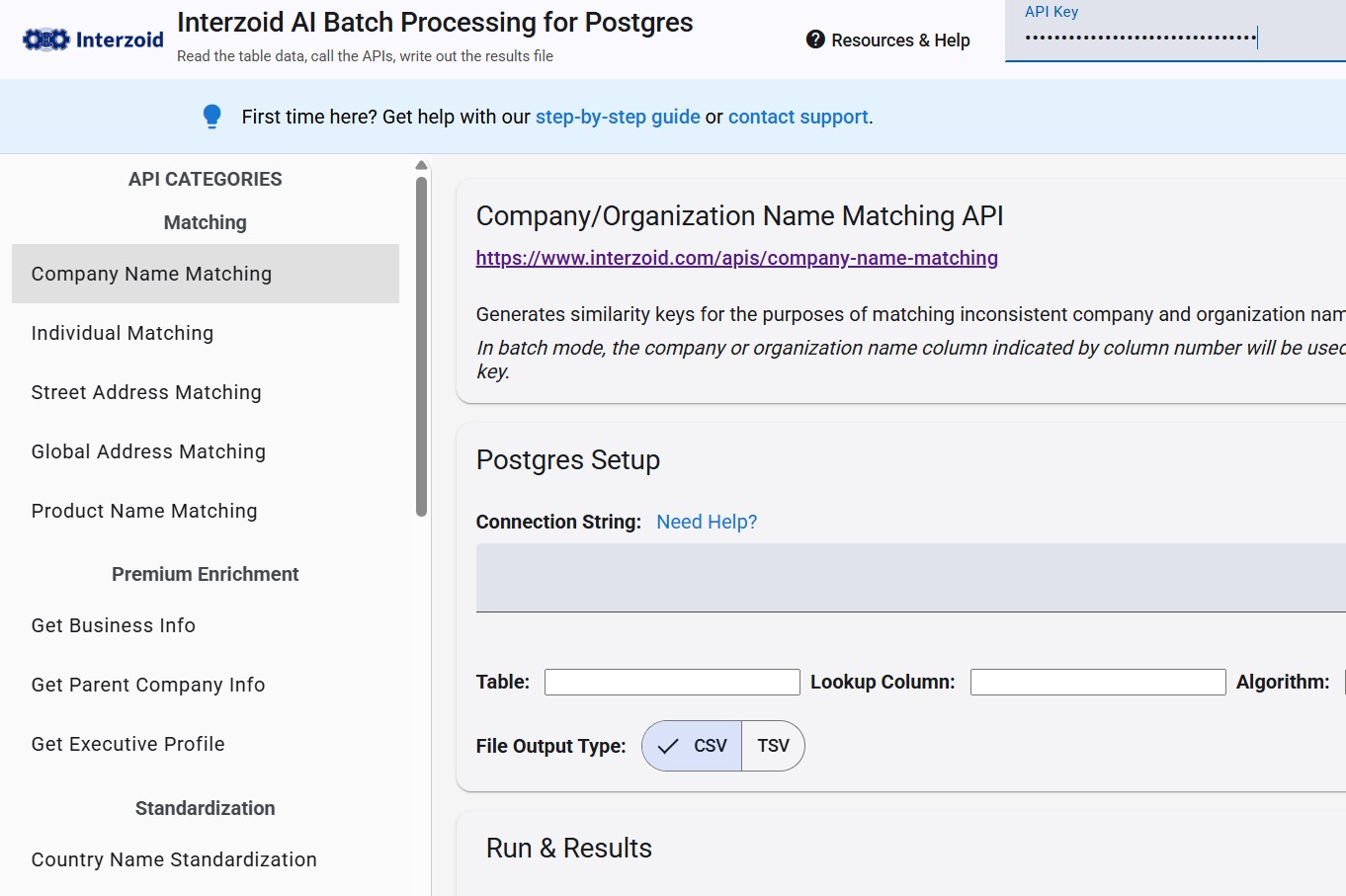
Task: Click Need Help? next to Connection String
Action: [x=706, y=522]
